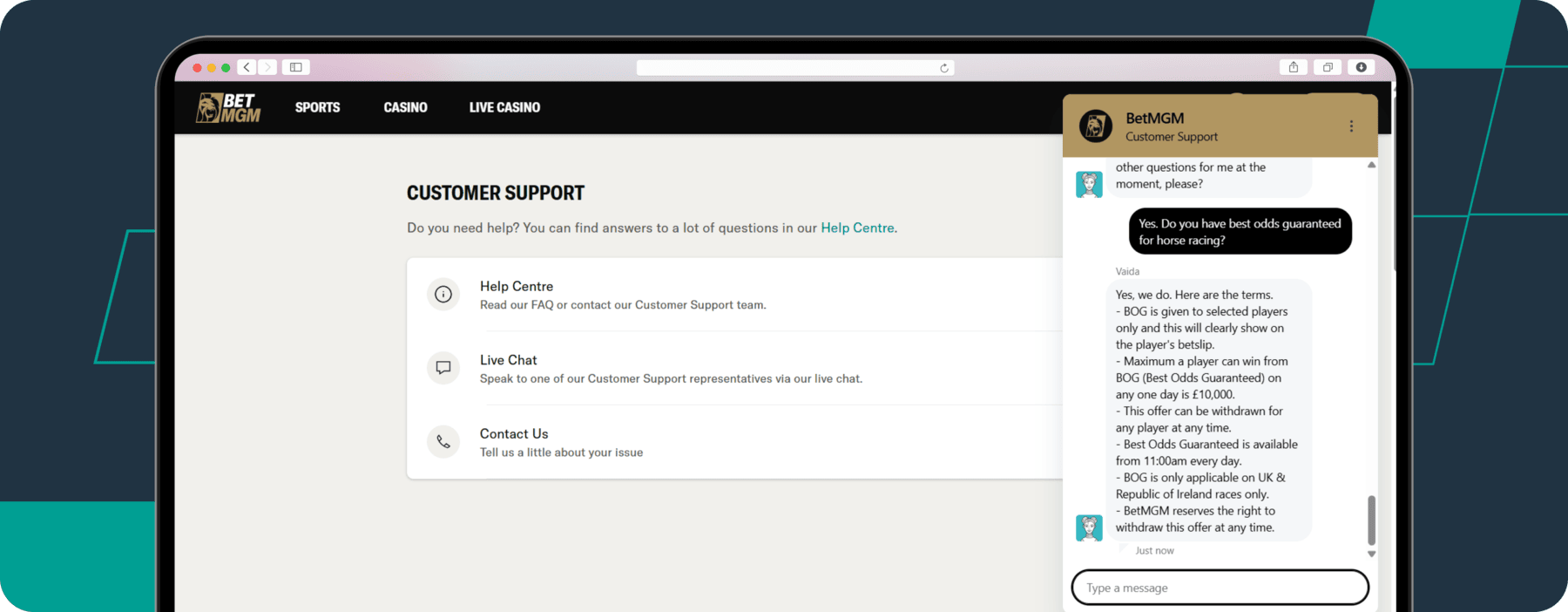
Task: Open the browser downloads icon
Action: point(1362,67)
